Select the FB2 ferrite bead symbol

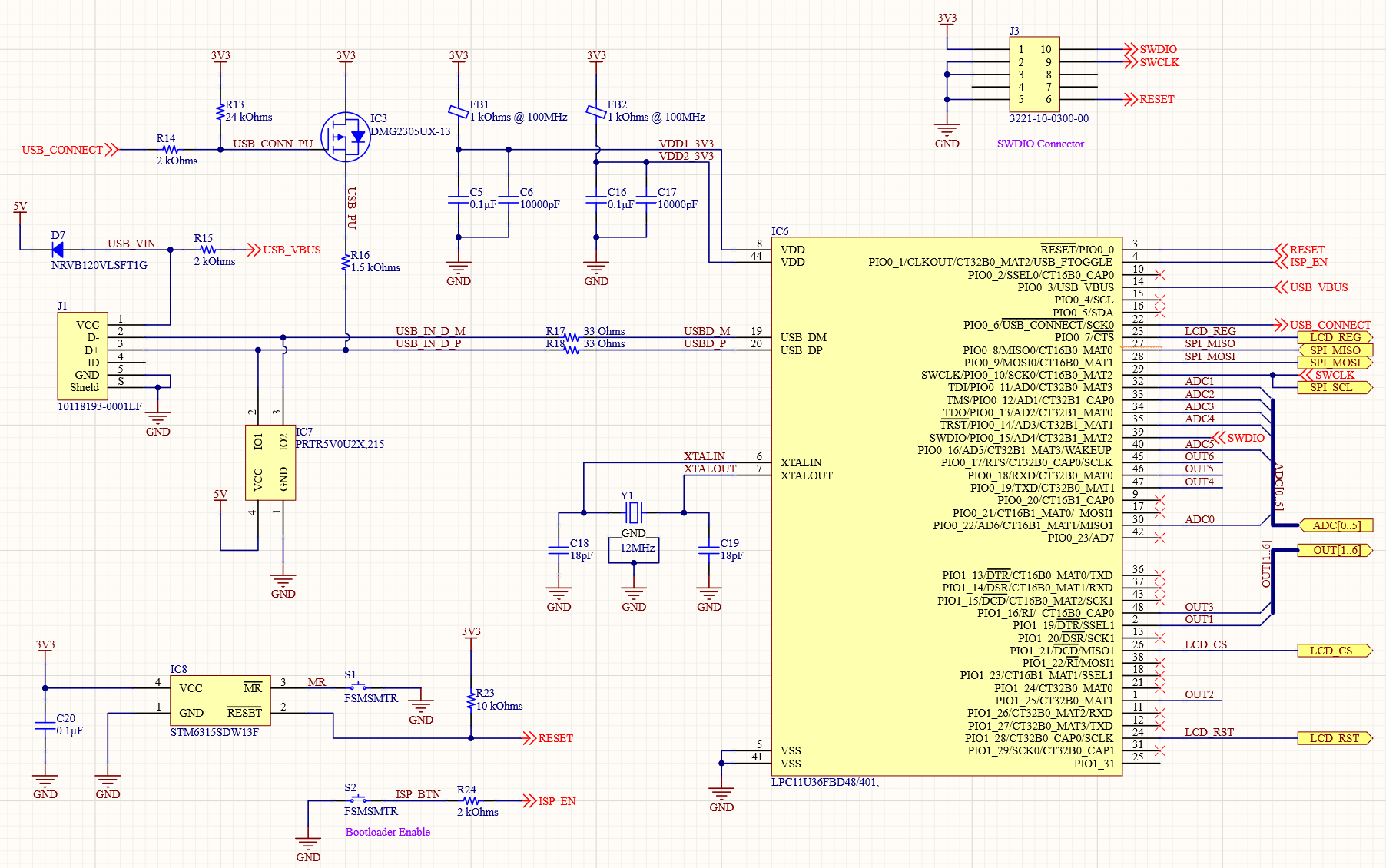coord(596,112)
